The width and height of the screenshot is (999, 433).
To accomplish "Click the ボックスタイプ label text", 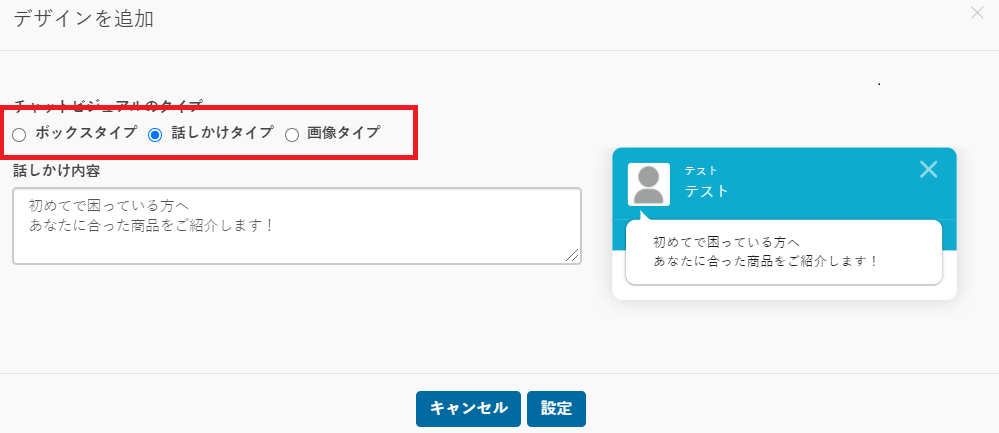I will point(86,132).
